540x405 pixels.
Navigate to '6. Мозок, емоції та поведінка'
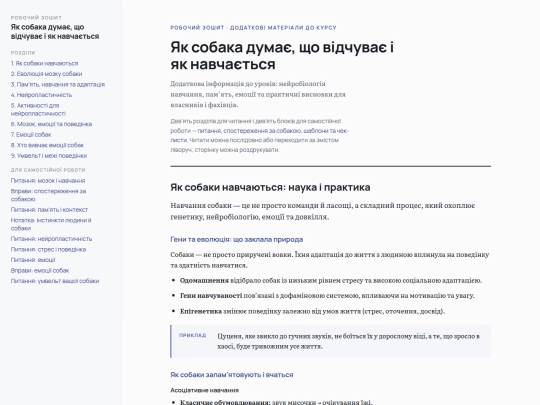[51, 124]
